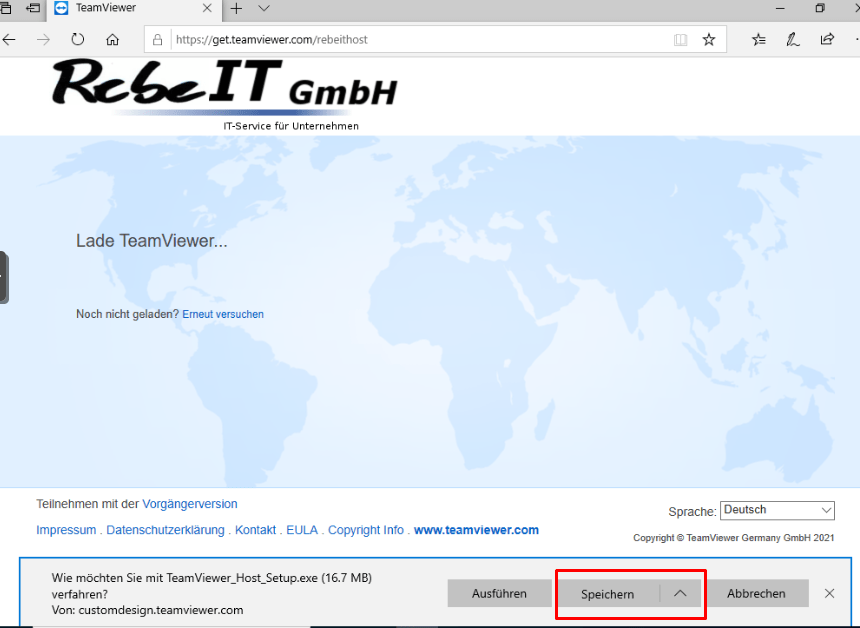Screen dimensions: 860x628
Task: Click the IT-Service für Unternehmen tagline
Action: [291, 126]
